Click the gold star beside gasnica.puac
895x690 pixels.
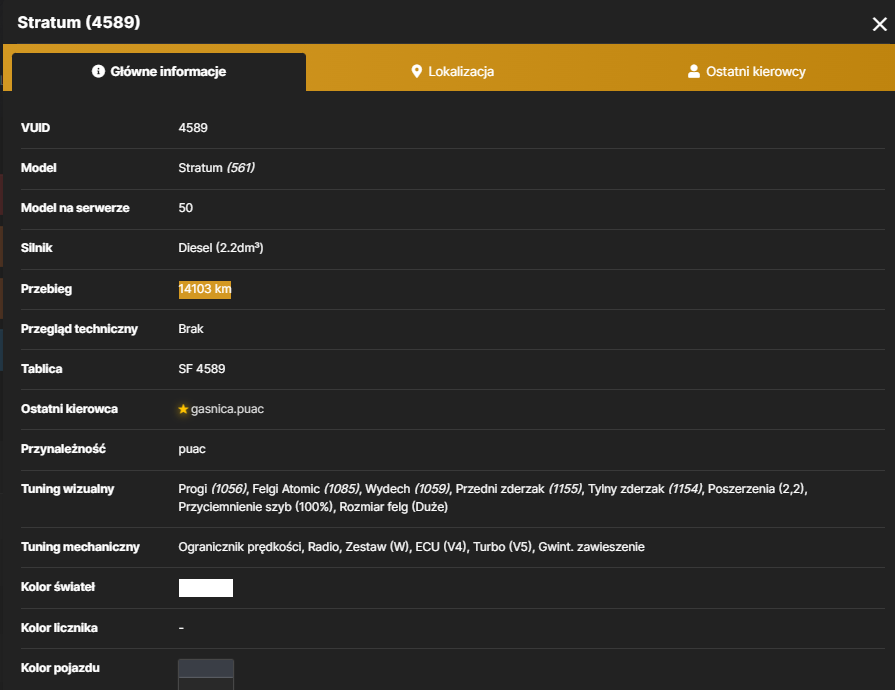[x=183, y=409]
